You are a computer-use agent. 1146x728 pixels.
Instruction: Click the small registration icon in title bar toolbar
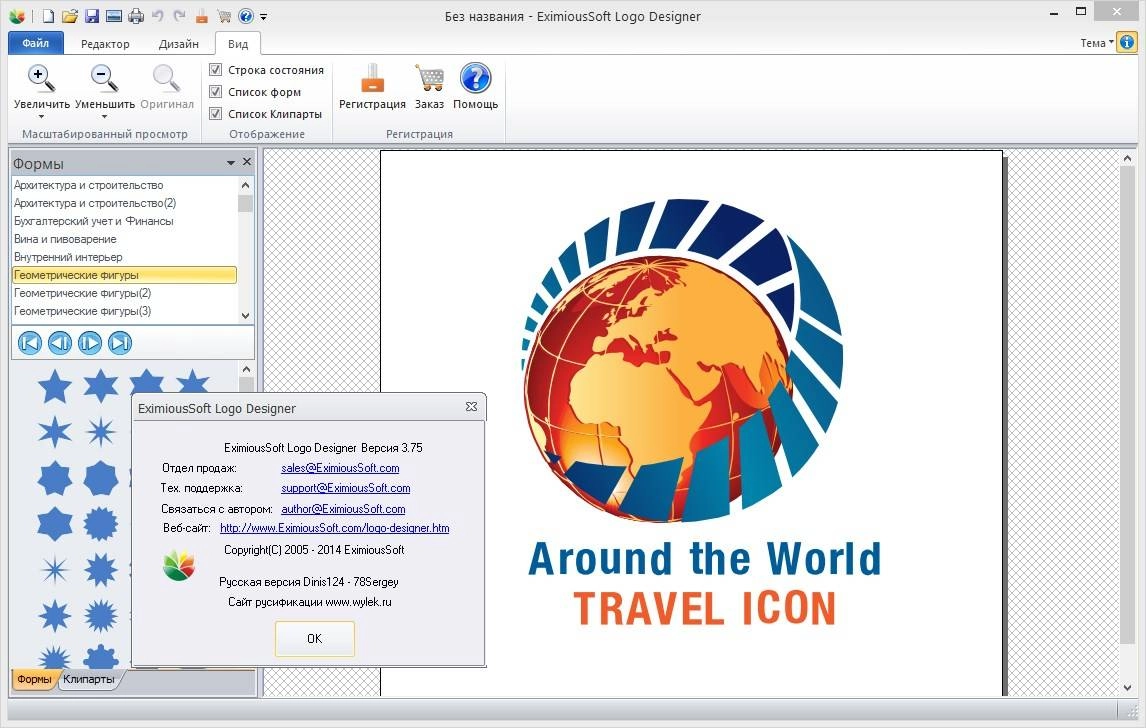click(202, 16)
